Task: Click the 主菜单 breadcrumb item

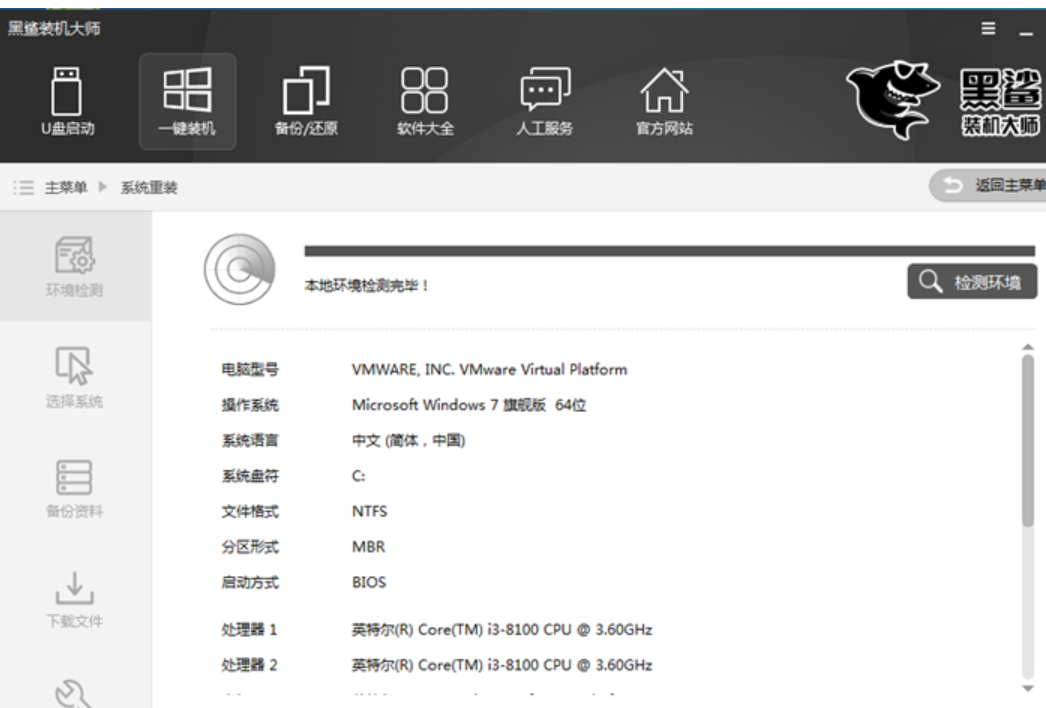Action: tap(66, 186)
